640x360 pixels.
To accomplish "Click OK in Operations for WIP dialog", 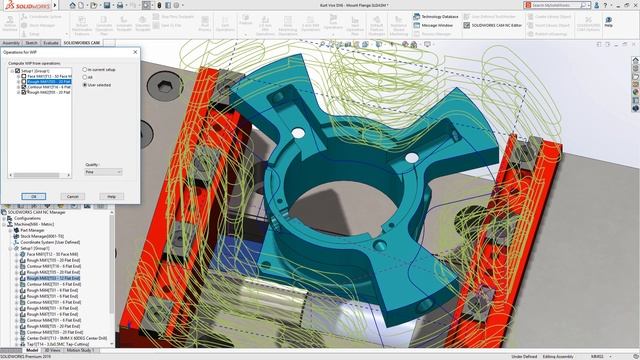I will coord(33,196).
